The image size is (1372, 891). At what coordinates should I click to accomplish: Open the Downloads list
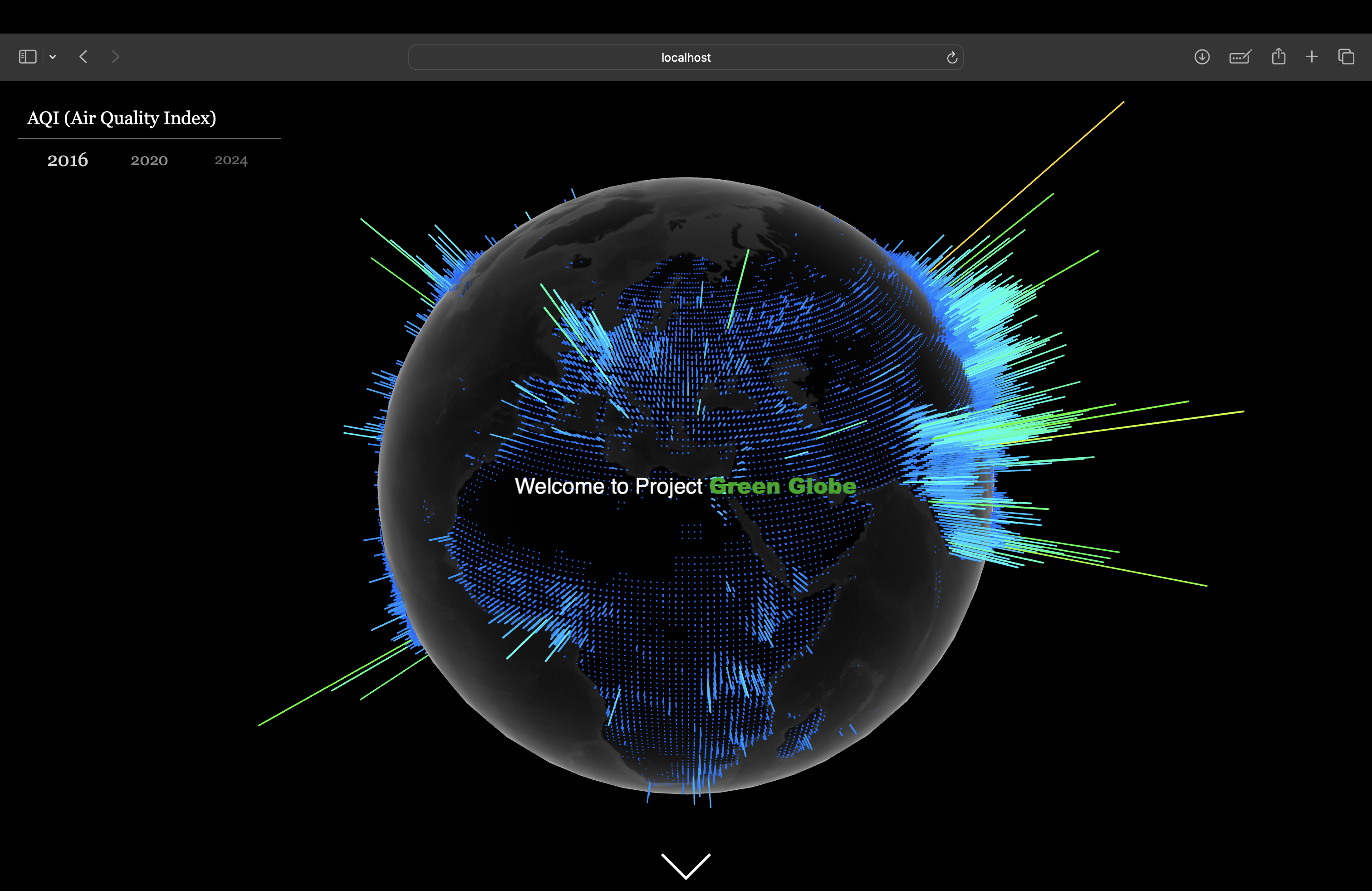pos(1202,56)
